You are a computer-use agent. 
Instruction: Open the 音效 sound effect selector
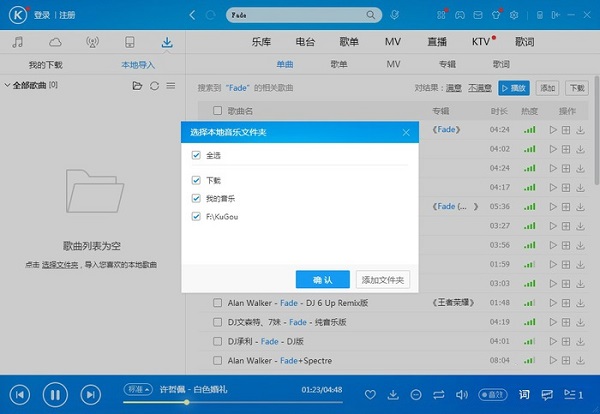click(x=493, y=394)
